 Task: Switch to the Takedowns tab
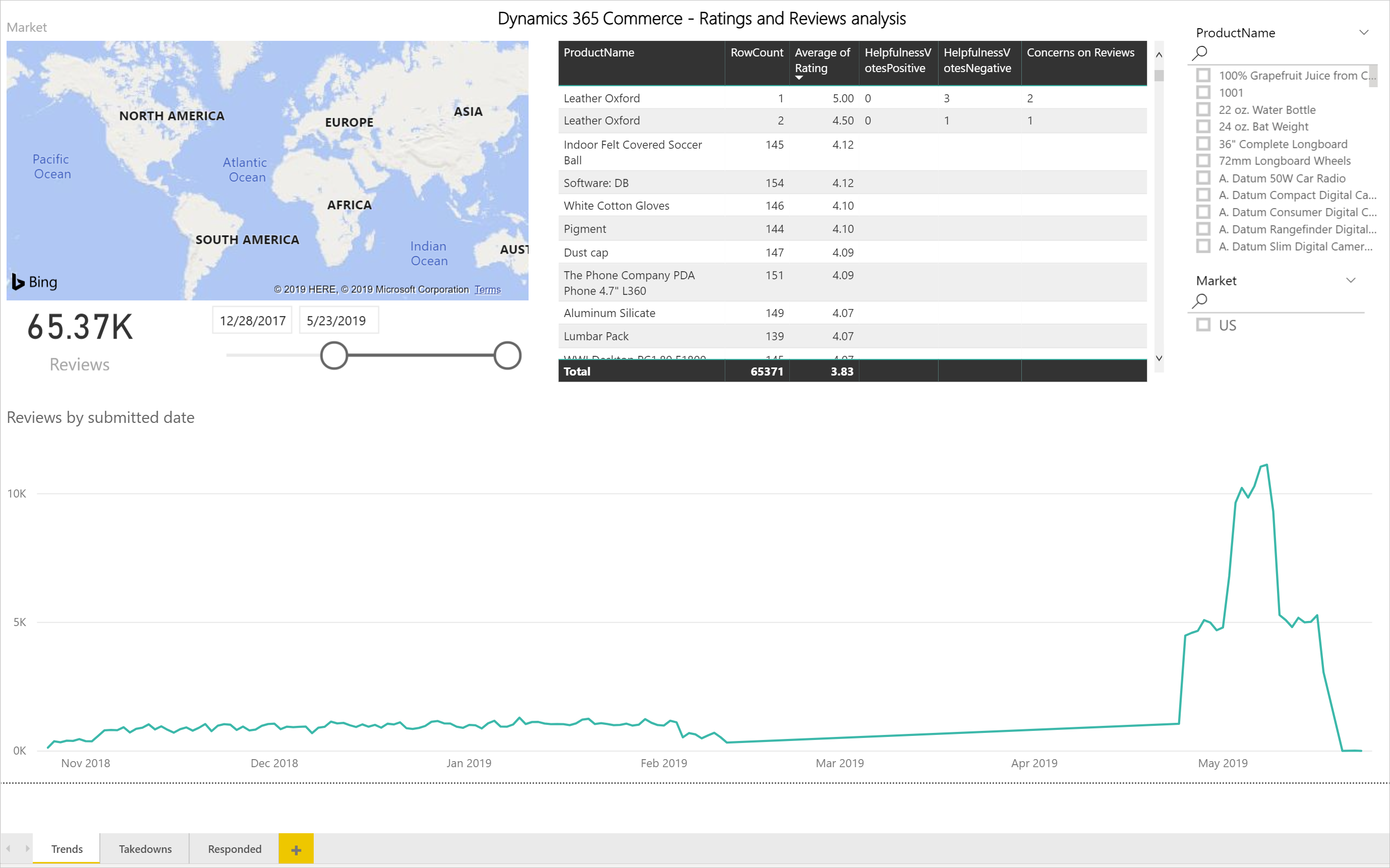[145, 848]
